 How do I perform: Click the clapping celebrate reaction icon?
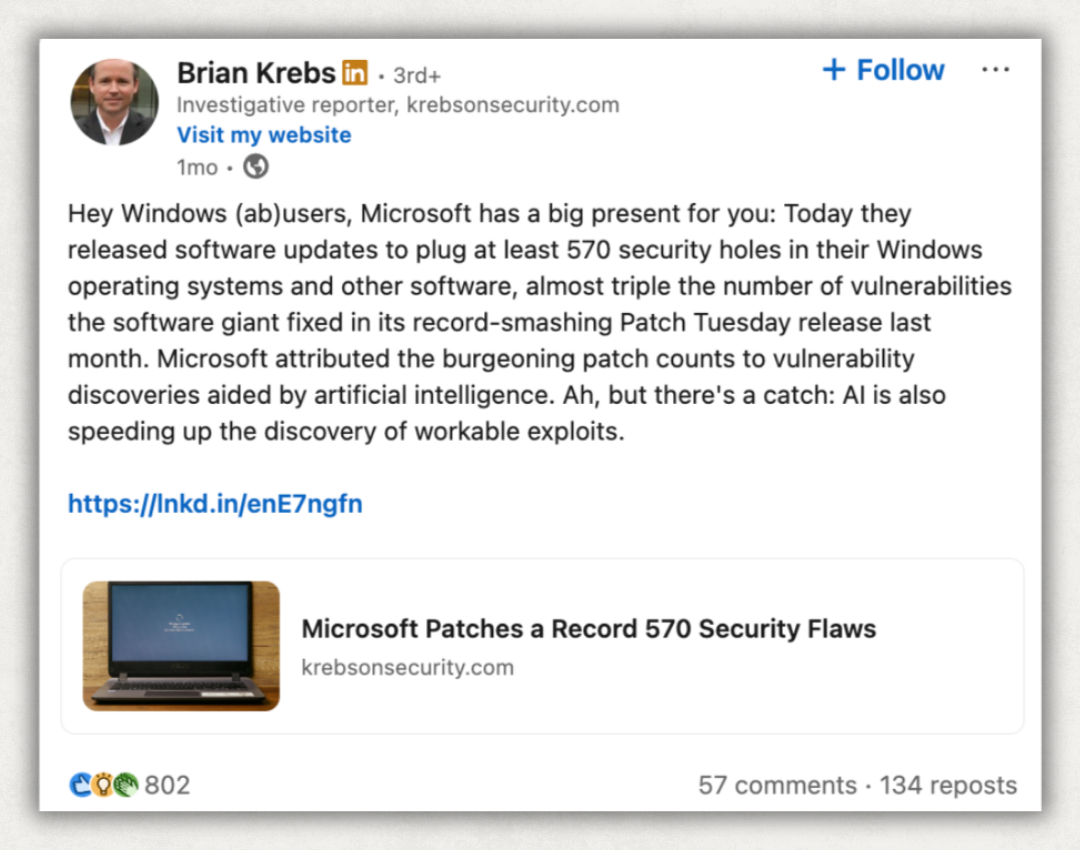click(x=125, y=785)
